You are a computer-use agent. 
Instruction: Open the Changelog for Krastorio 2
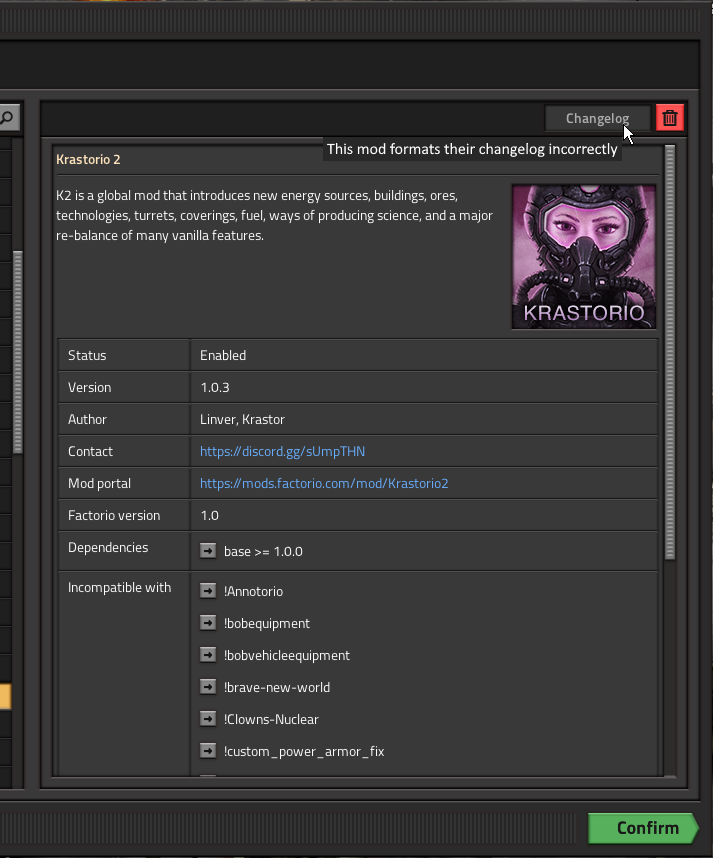point(597,118)
